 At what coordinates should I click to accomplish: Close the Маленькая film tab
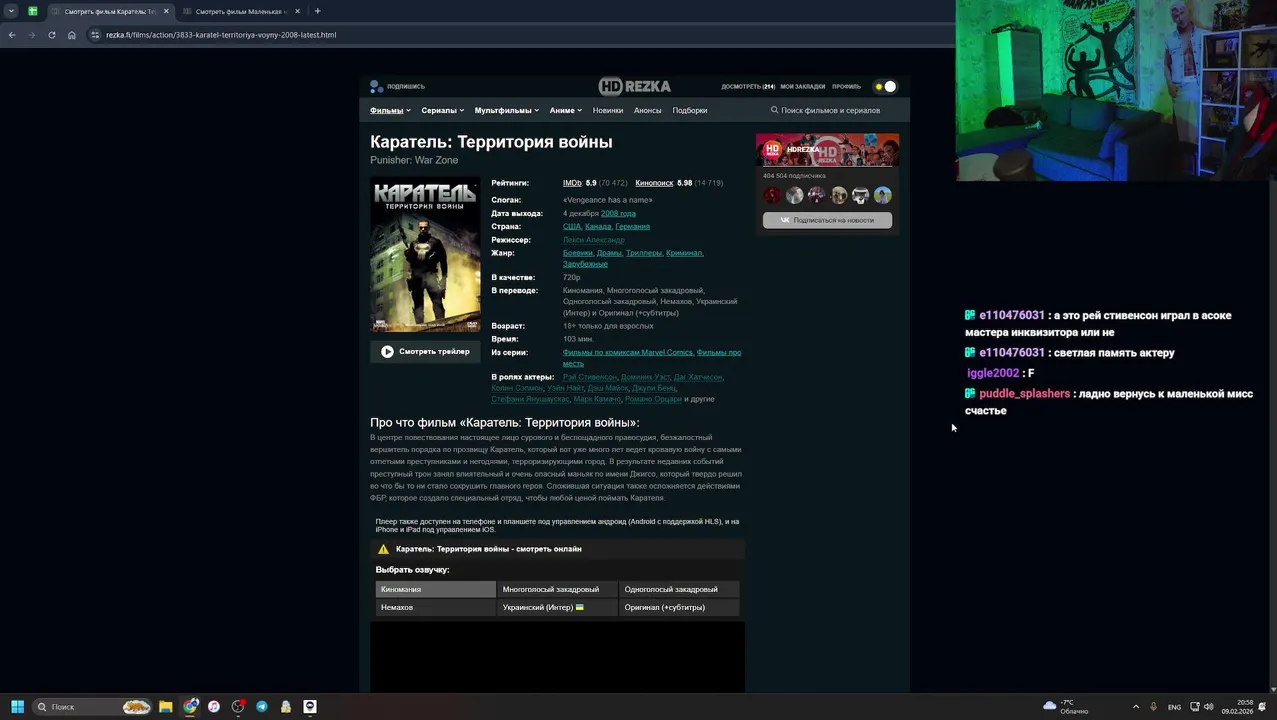(297, 11)
